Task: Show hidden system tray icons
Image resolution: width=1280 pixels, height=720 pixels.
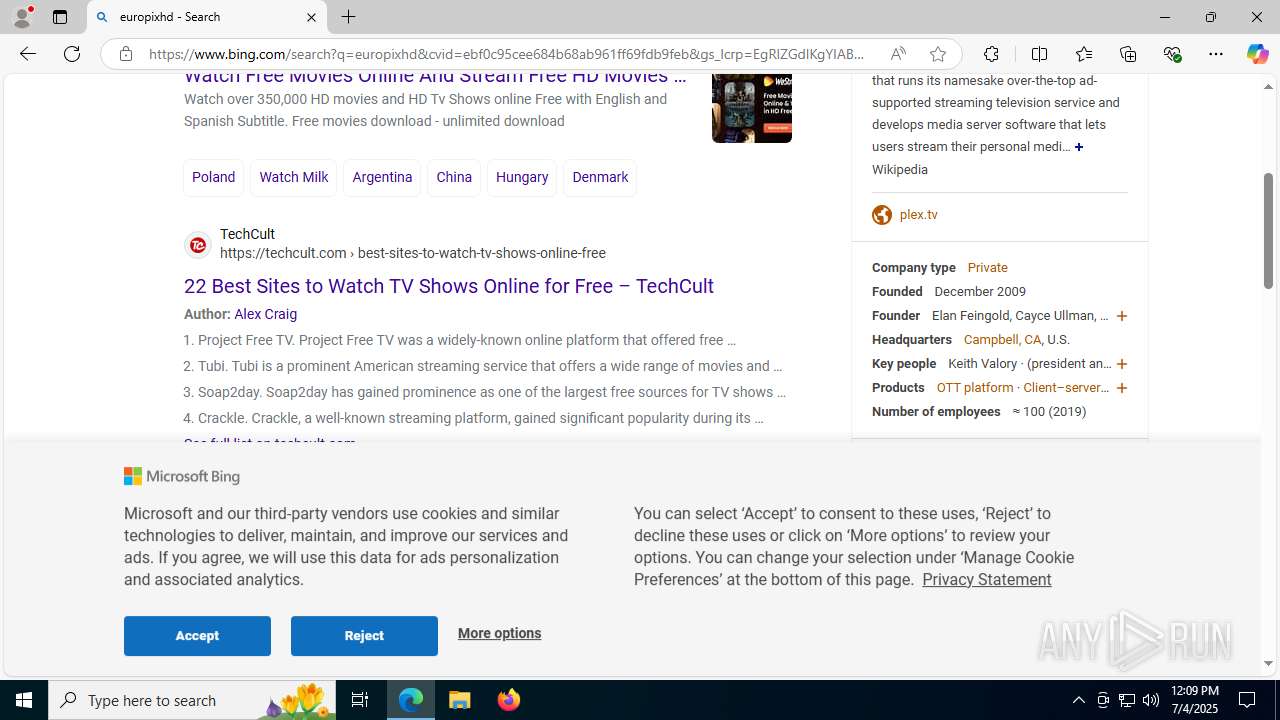Action: [x=1078, y=700]
